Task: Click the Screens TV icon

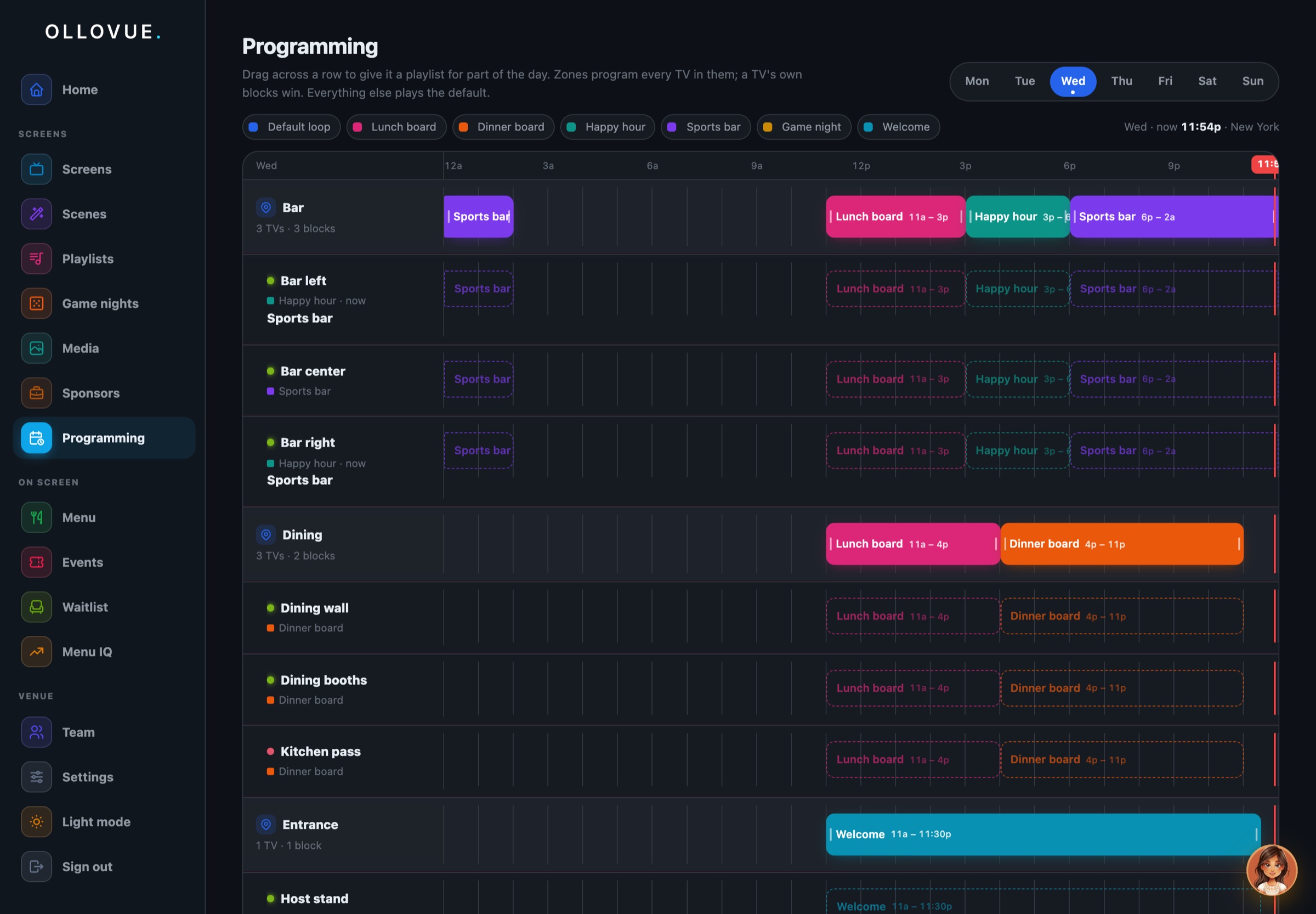Action: click(x=36, y=170)
